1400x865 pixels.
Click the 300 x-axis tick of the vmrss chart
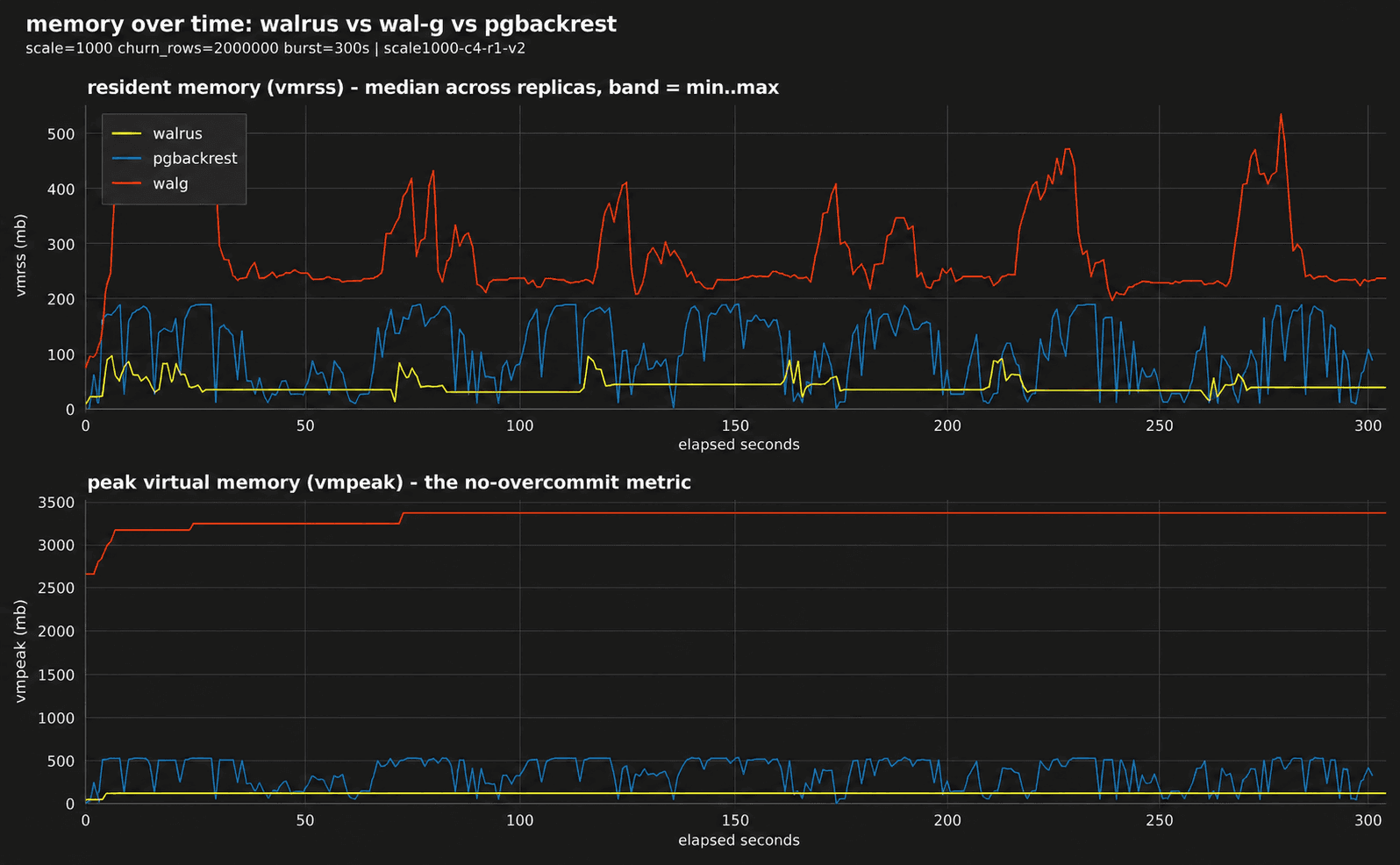pyautogui.click(x=1368, y=426)
